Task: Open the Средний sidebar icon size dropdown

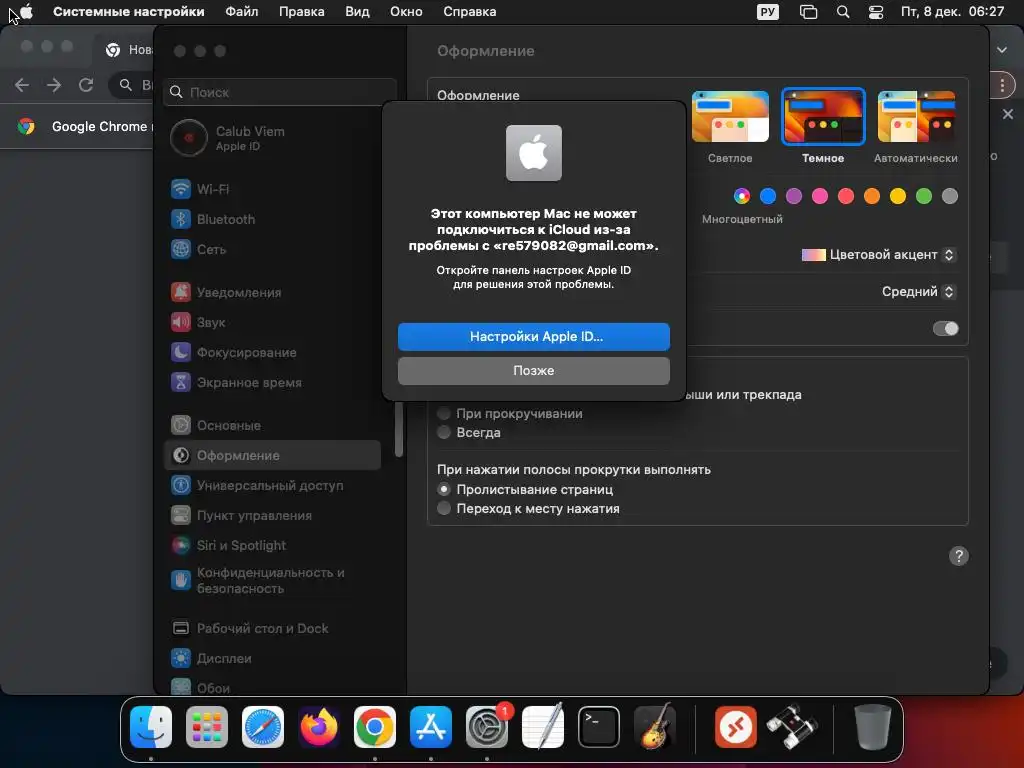Action: point(918,291)
